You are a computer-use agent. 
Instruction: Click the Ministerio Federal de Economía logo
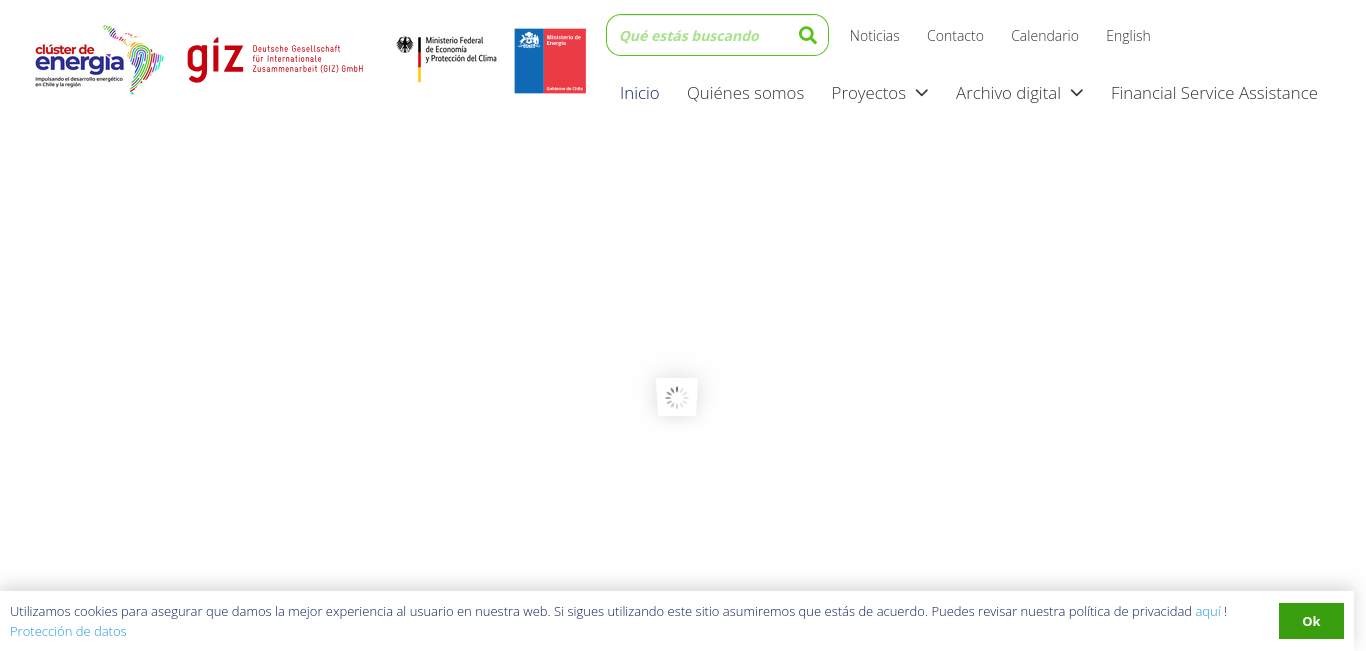click(446, 59)
